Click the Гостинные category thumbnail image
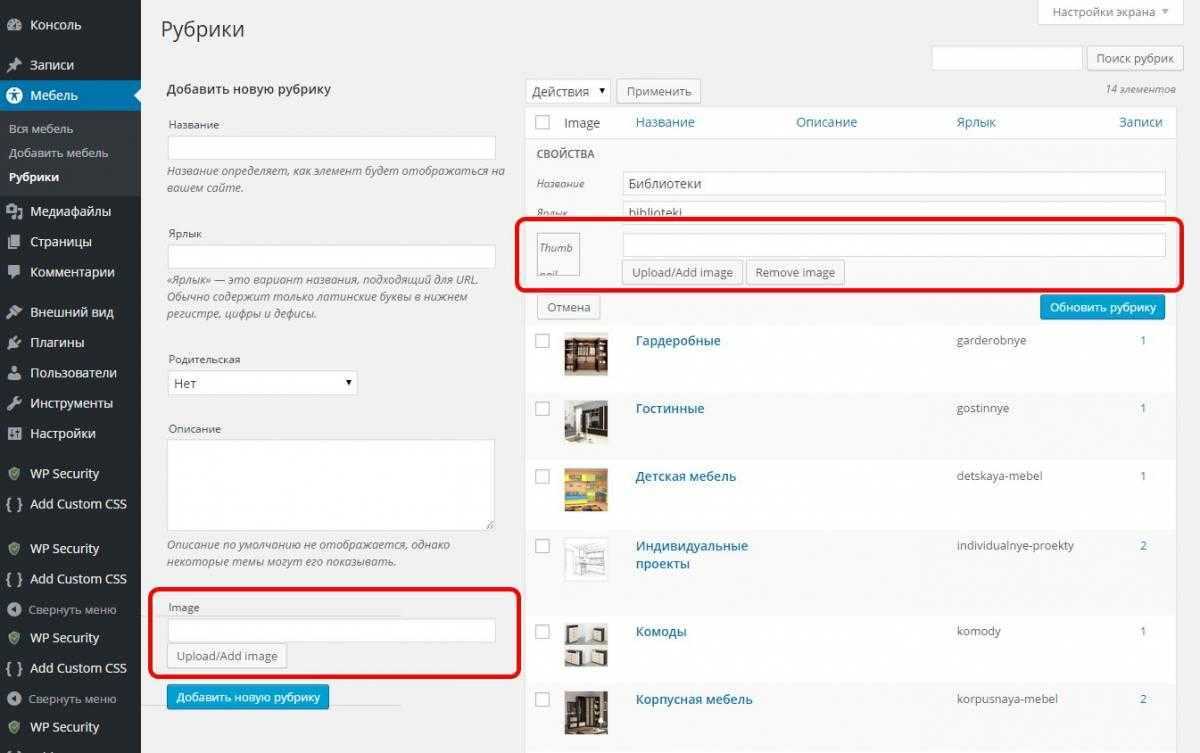The width and height of the screenshot is (1200, 753). coord(585,421)
